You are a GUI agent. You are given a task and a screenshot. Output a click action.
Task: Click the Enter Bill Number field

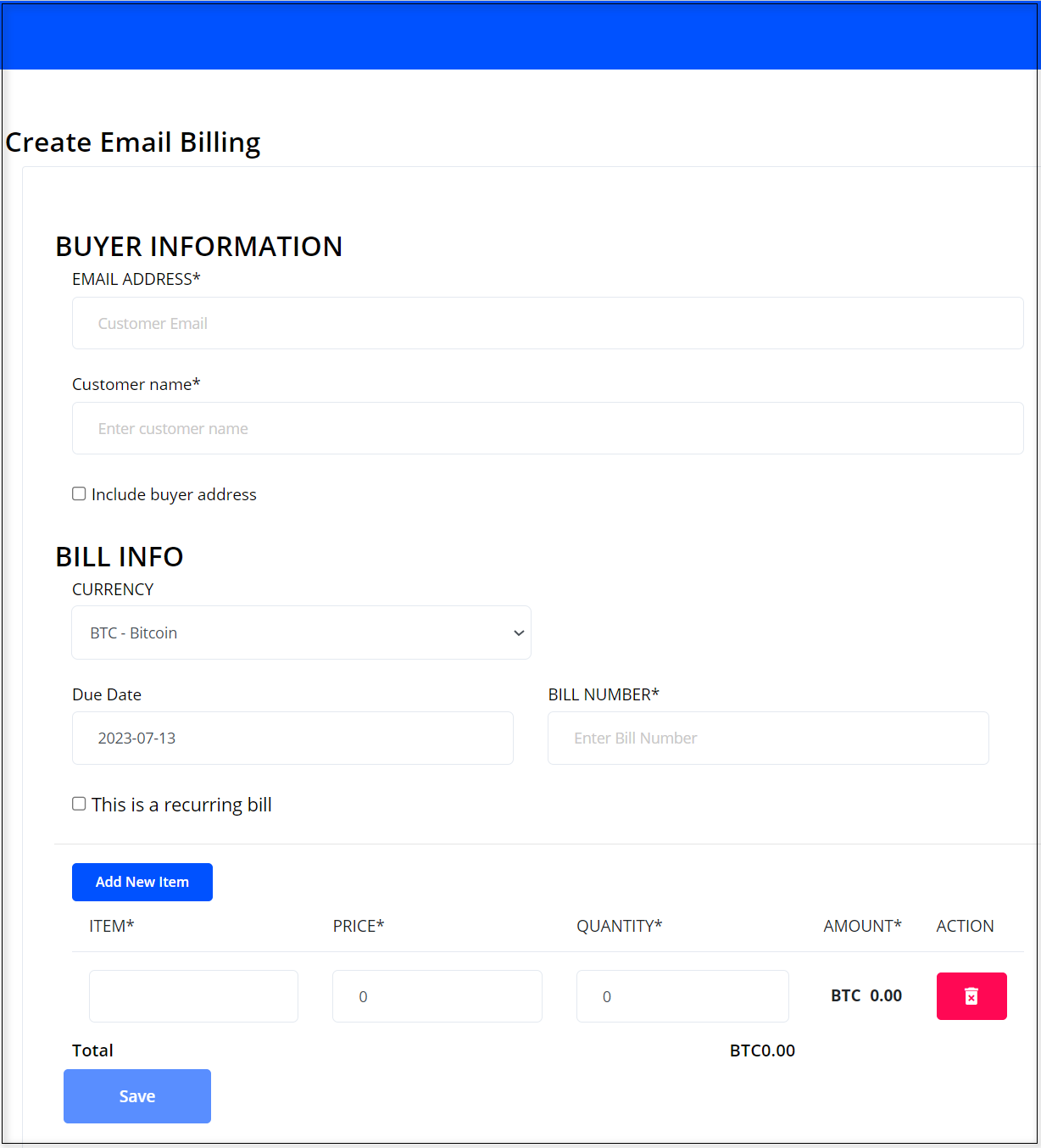(x=767, y=738)
